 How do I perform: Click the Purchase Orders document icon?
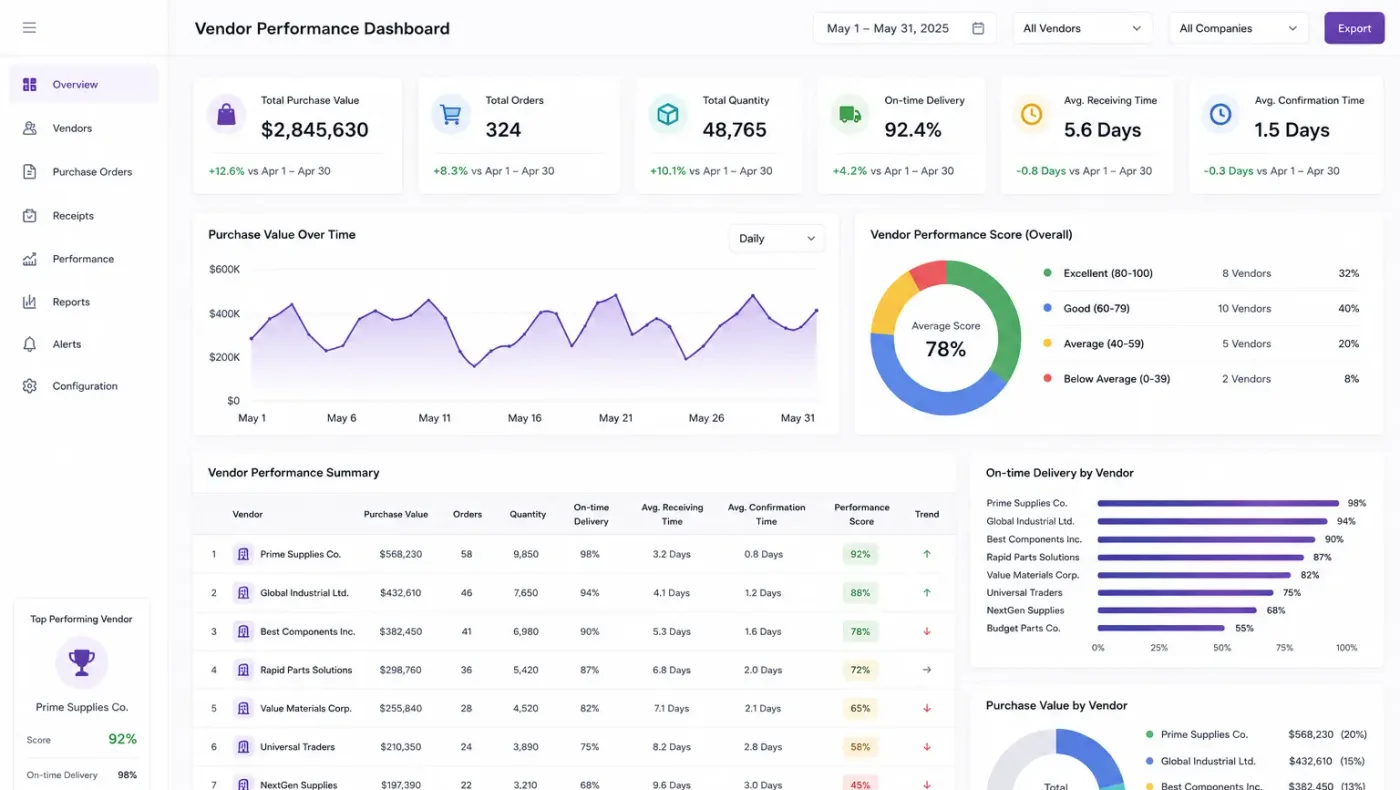[x=30, y=172]
